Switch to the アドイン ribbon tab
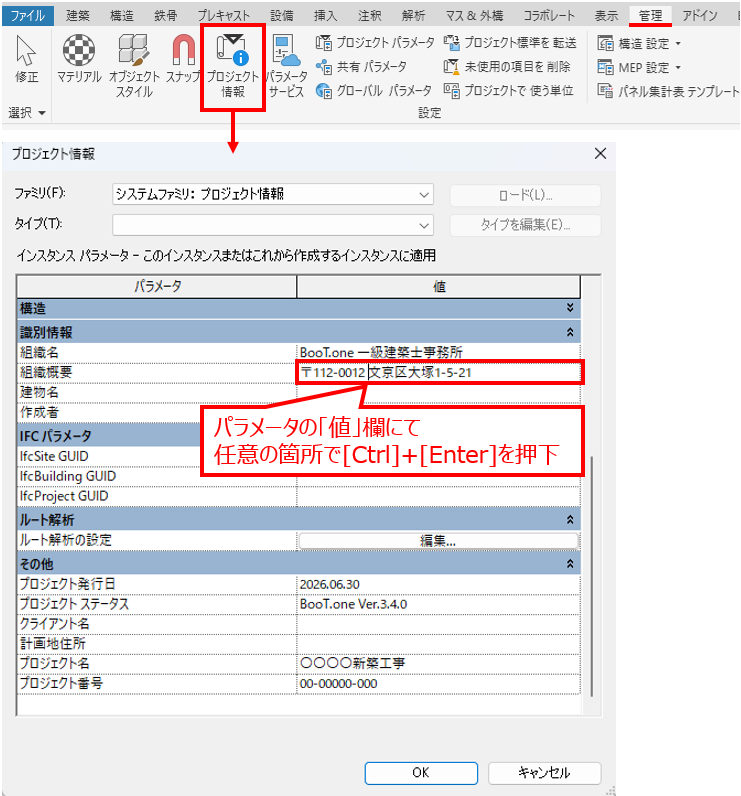The image size is (741, 796). tap(700, 16)
